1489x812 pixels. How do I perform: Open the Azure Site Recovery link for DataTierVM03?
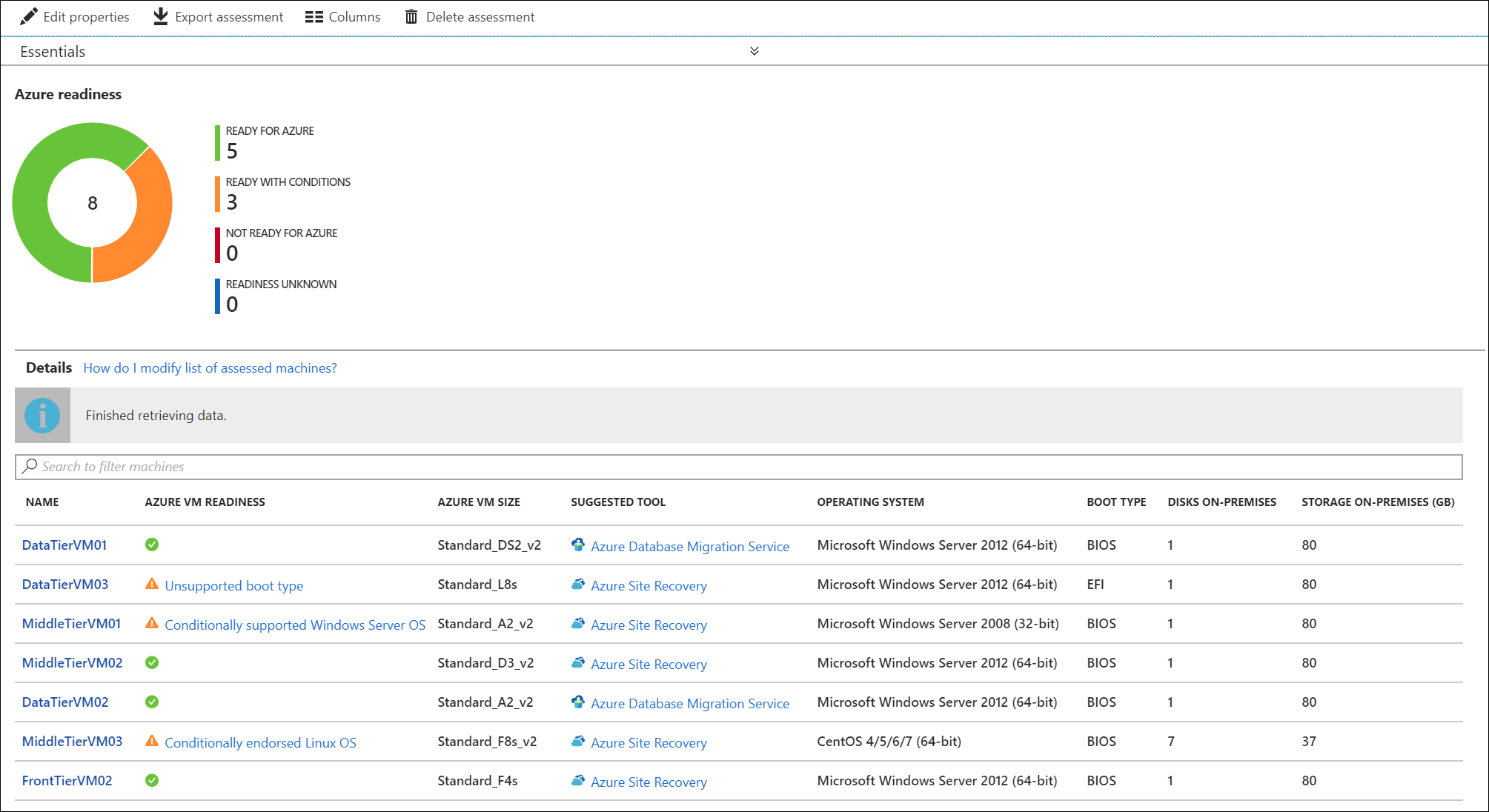(x=649, y=585)
